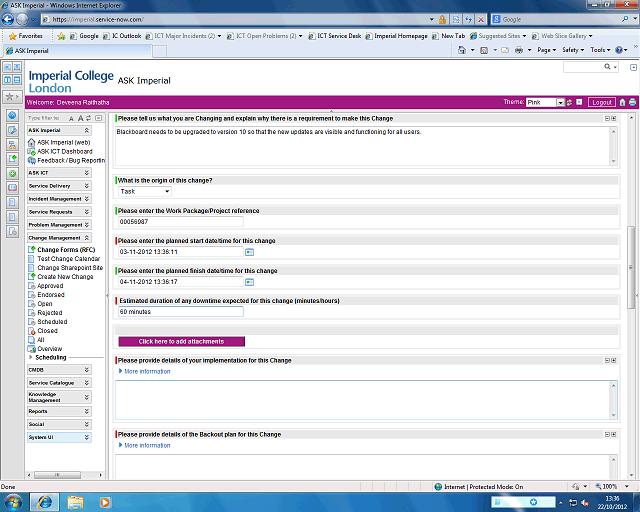
Task: Open the IE Safety menu
Action: coord(572,50)
